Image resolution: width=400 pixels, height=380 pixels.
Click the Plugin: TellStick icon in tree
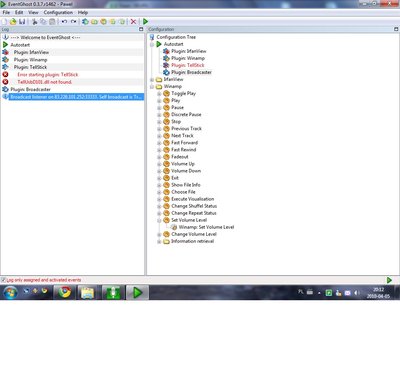coord(166,65)
